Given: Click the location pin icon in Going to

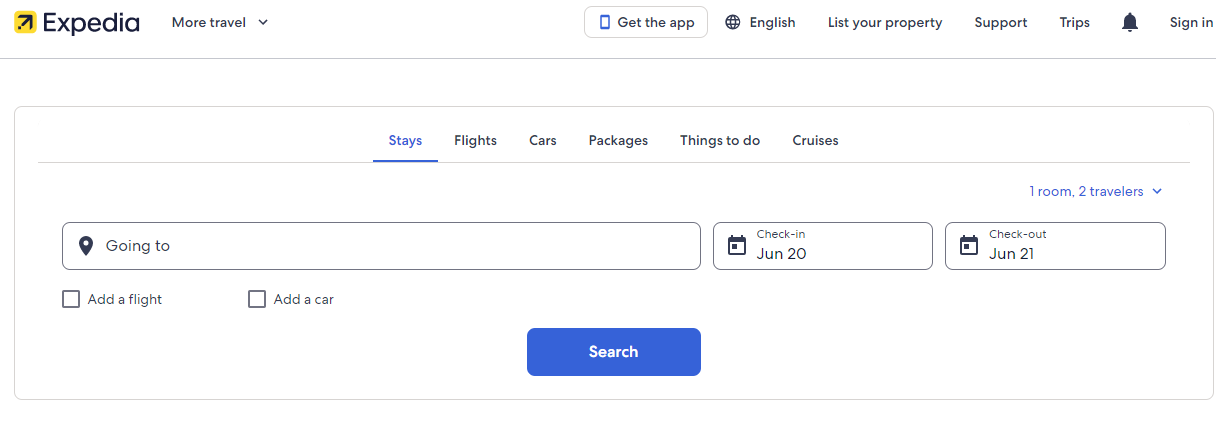Looking at the screenshot, I should tap(86, 246).
